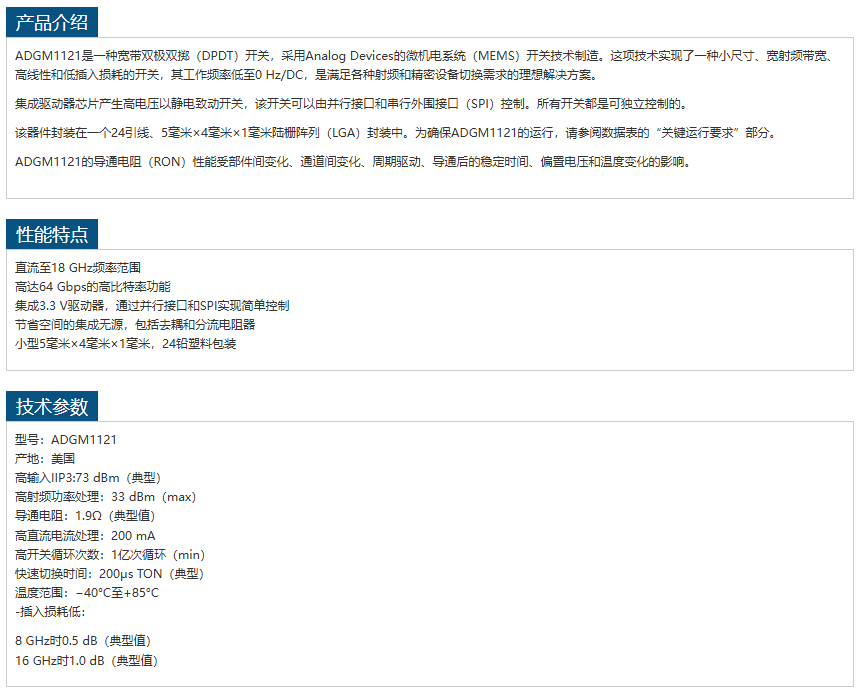Click the 导通电阻 1.9Ω spec line
The width and height of the screenshot is (861, 688).
click(x=85, y=516)
